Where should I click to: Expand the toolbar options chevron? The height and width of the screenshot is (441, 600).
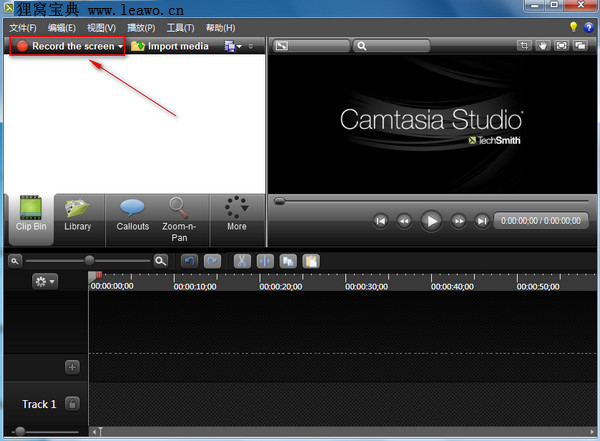[251, 46]
